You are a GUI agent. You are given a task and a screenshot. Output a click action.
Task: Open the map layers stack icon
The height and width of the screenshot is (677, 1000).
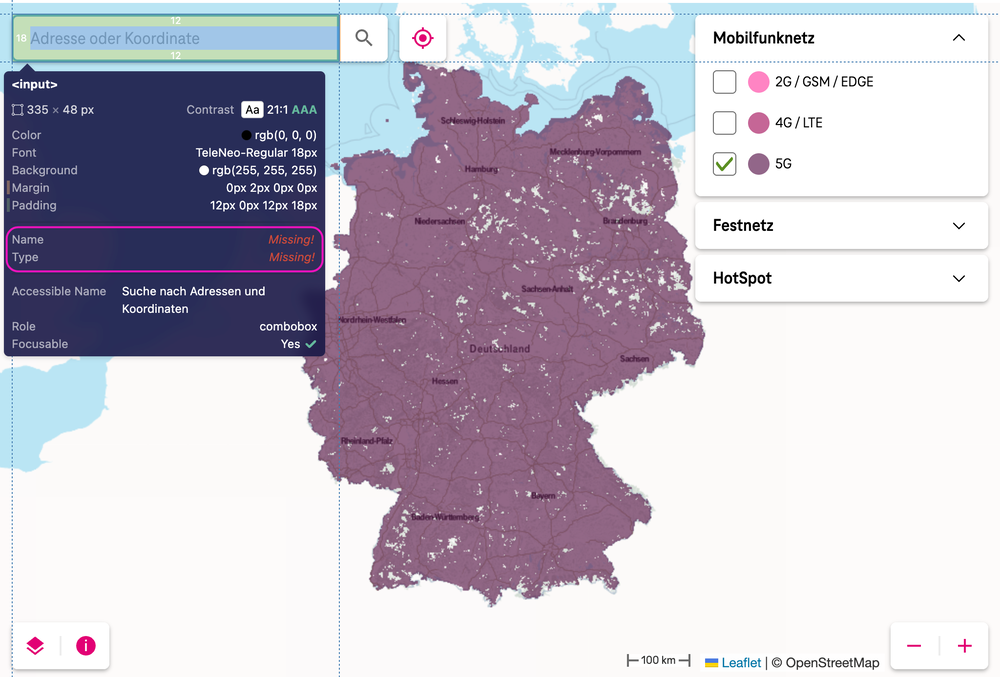[35, 646]
